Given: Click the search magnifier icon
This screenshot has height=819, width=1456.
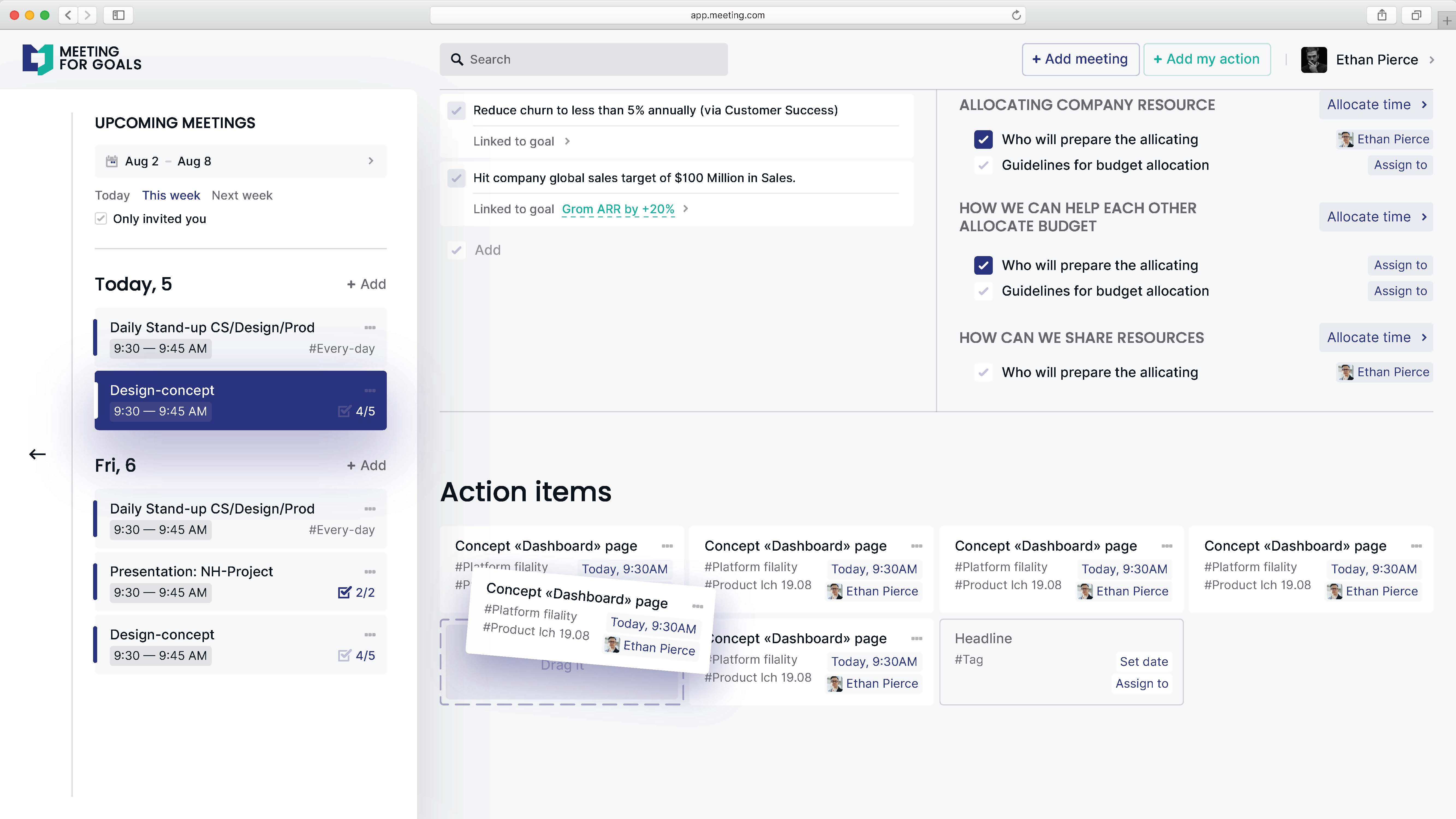Looking at the screenshot, I should click(457, 59).
